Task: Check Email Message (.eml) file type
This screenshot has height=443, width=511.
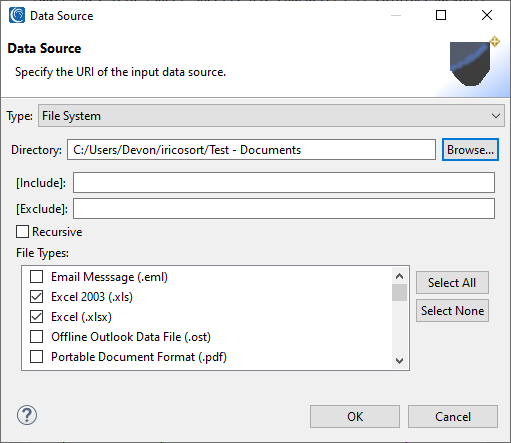Action: [36, 277]
